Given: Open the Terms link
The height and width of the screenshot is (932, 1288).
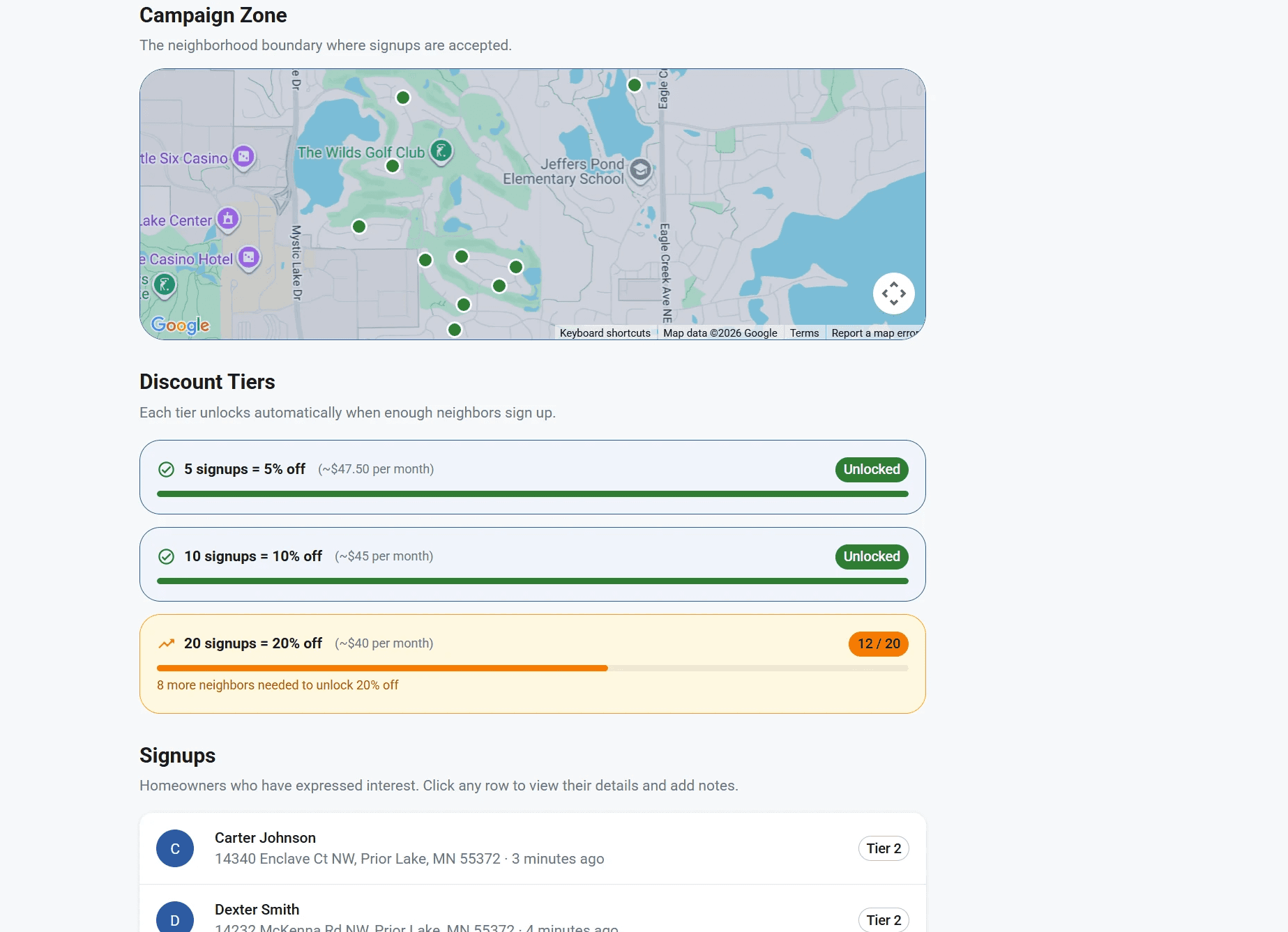Looking at the screenshot, I should coord(805,333).
